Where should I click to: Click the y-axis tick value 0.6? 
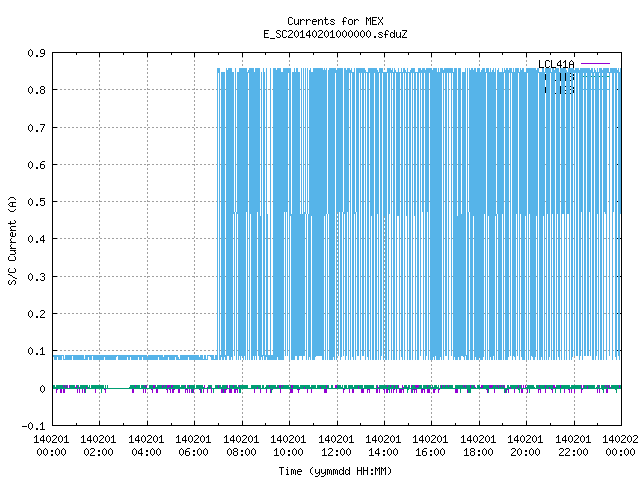coord(37,165)
